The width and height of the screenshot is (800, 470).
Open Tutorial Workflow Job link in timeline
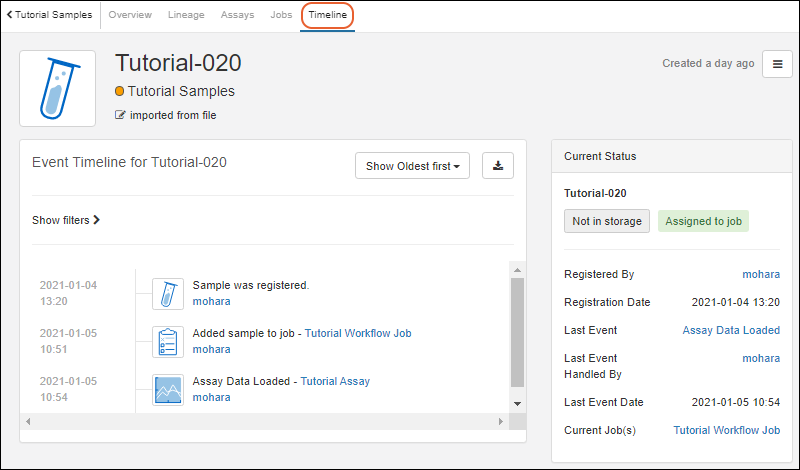tap(358, 333)
